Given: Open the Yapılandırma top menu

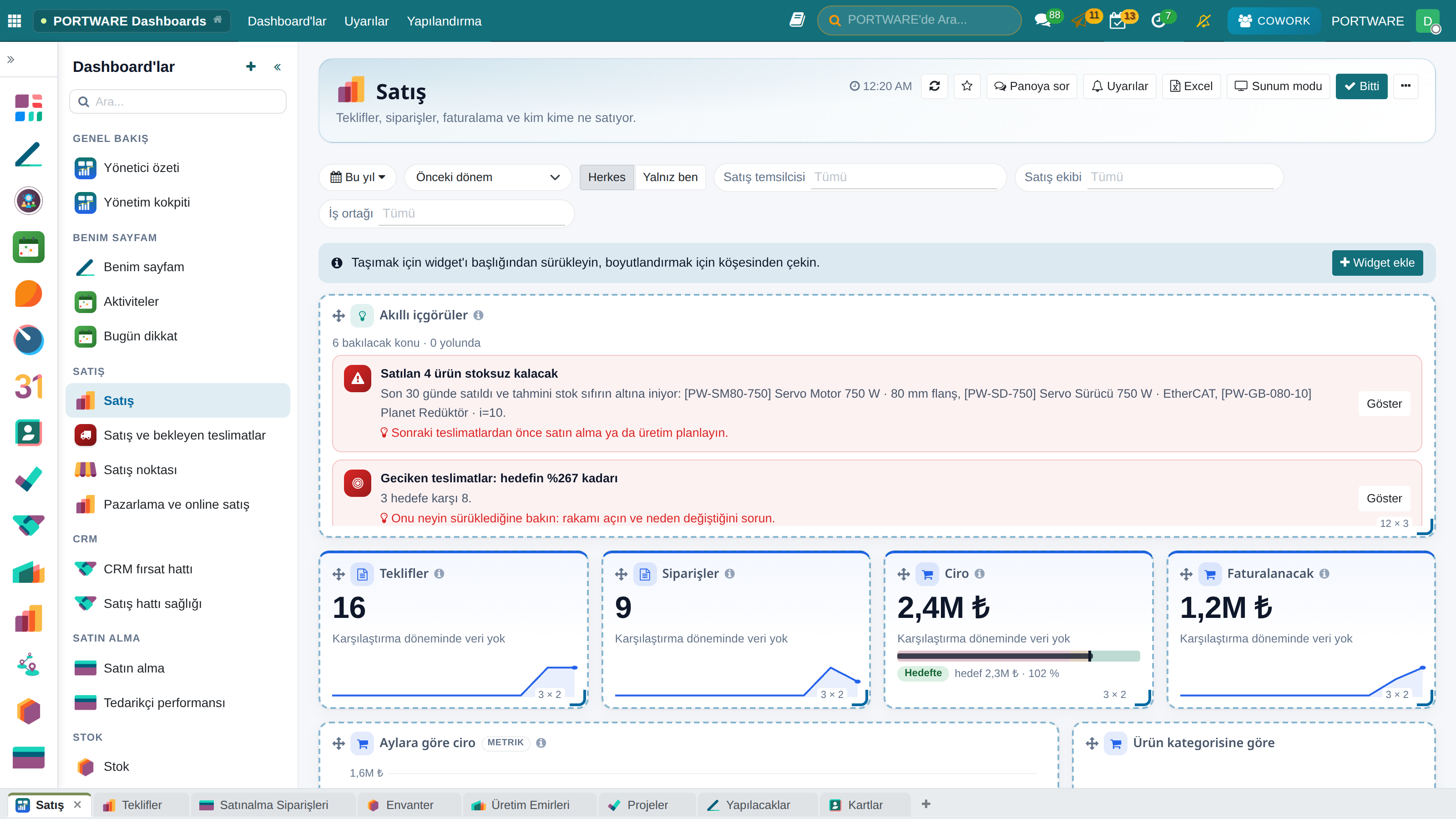Looking at the screenshot, I should coord(444,21).
